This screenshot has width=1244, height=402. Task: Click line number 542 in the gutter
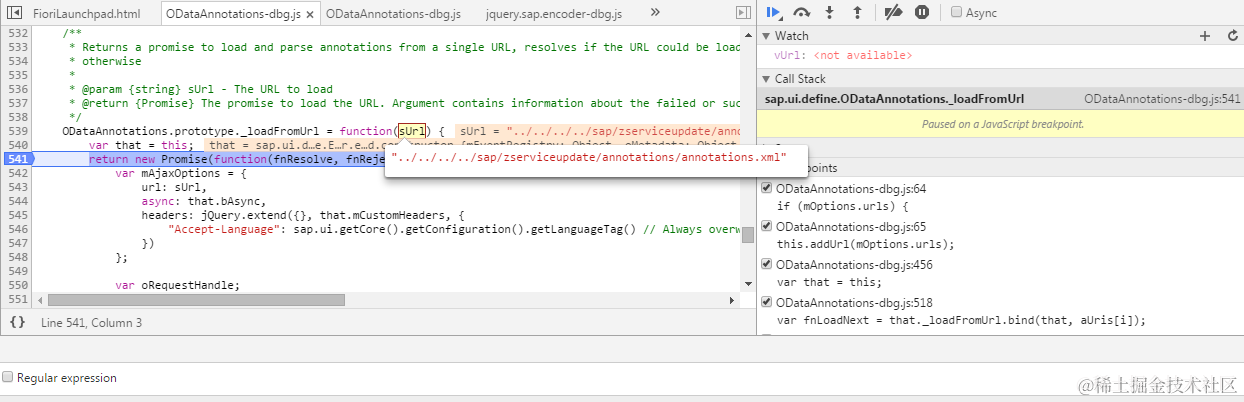pos(17,173)
